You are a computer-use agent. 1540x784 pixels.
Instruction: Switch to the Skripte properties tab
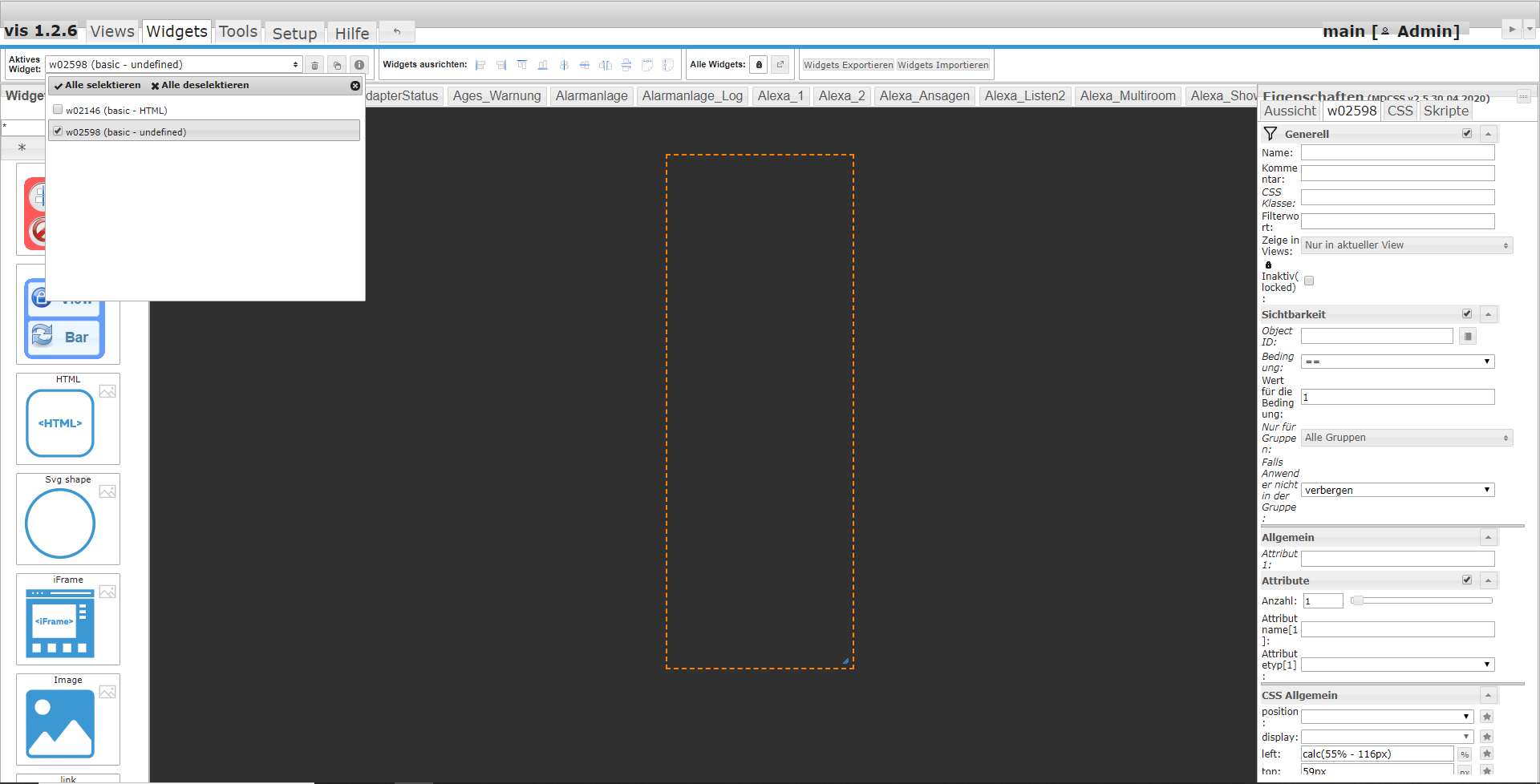click(1446, 111)
